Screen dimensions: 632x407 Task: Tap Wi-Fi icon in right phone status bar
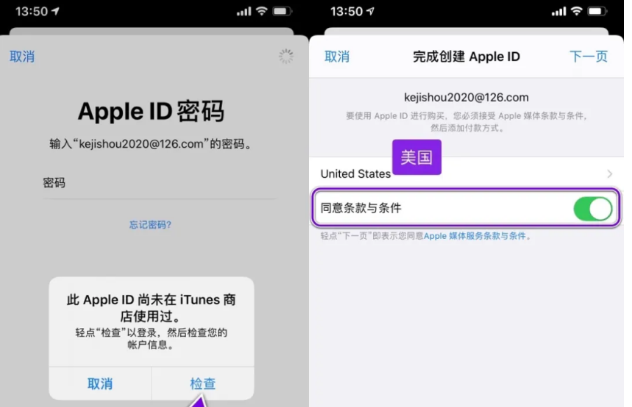click(x=577, y=11)
